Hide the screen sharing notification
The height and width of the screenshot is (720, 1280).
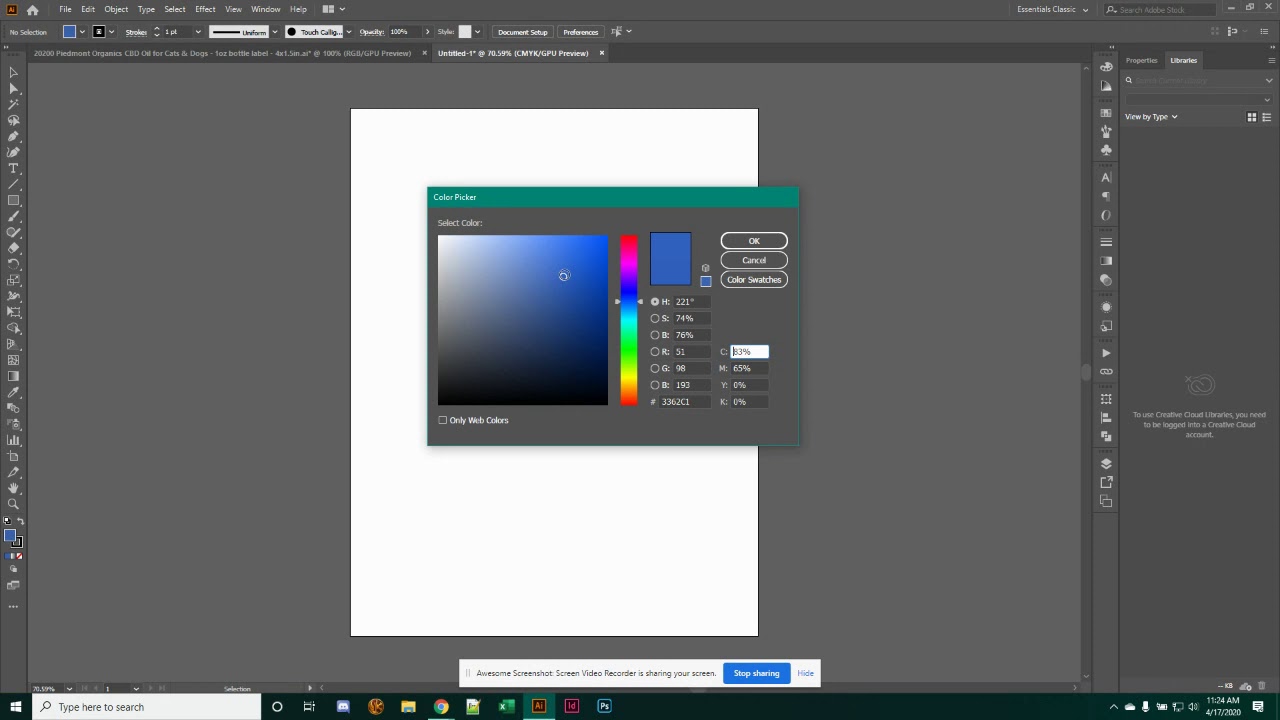(805, 673)
